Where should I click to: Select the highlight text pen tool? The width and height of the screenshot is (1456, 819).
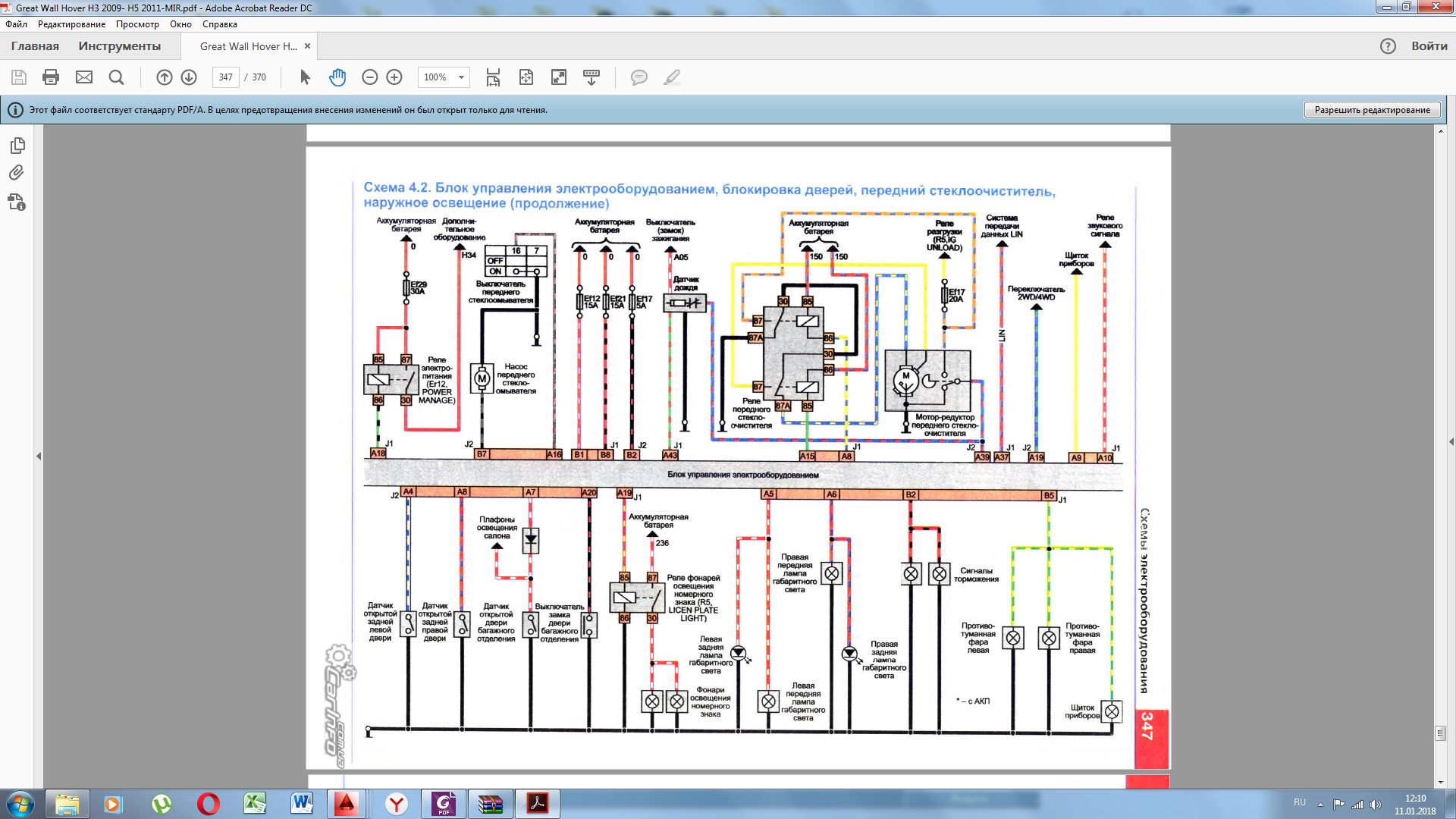672,77
